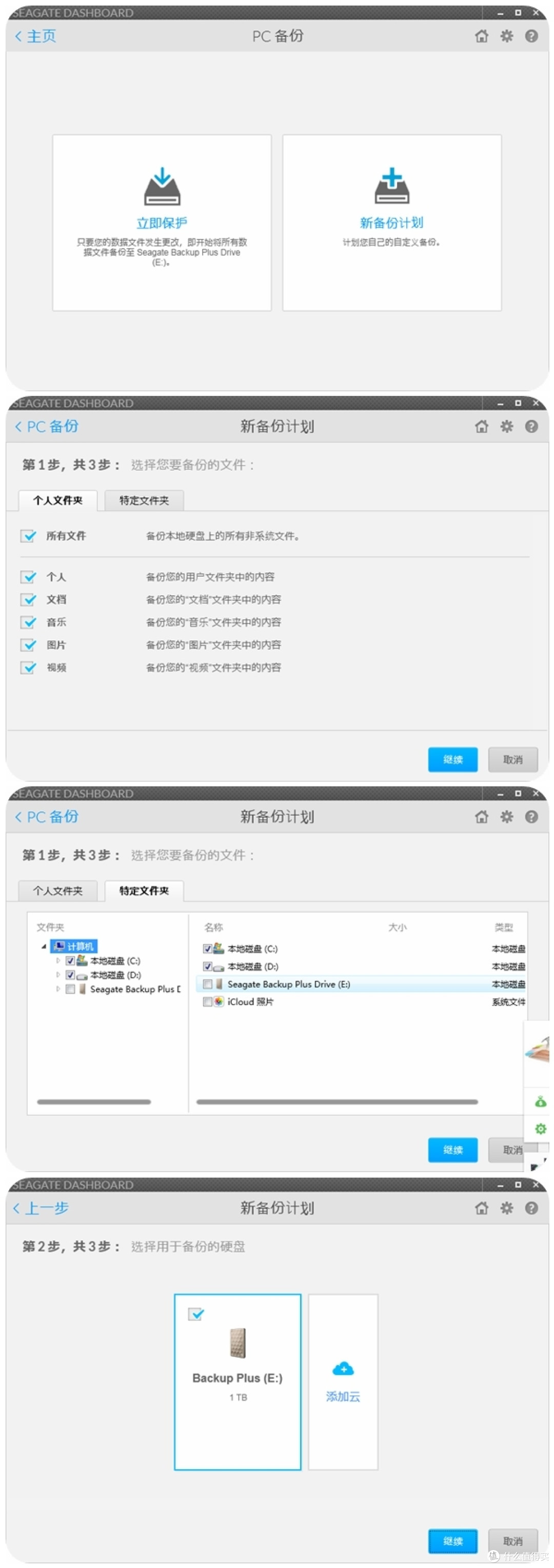Click 本地磁盘 (C:) name in the right list
The height and width of the screenshot is (1568, 554).
253,949
